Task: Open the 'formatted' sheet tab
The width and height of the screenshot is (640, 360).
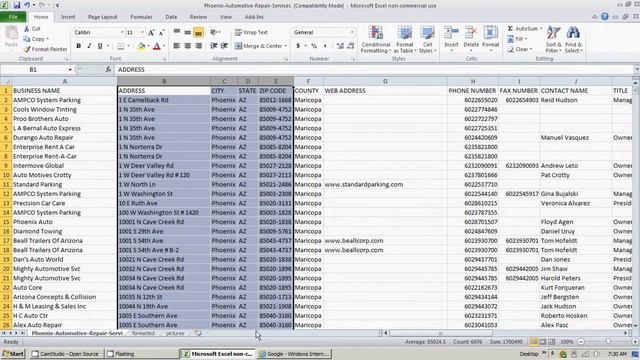Action: coord(143,333)
